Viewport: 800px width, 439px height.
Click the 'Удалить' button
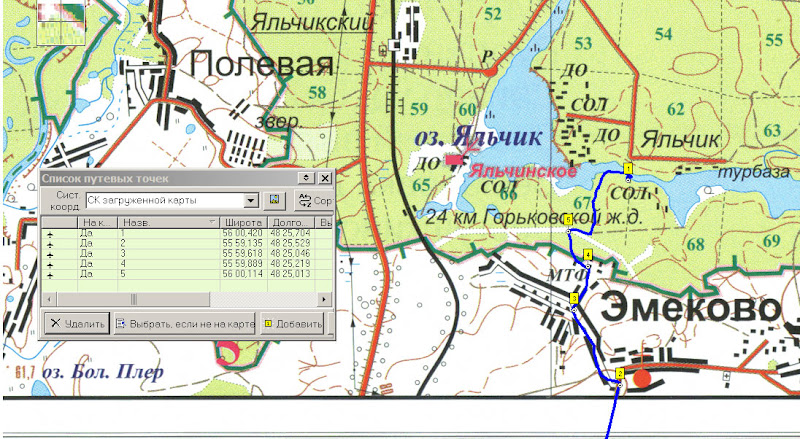click(x=77, y=324)
